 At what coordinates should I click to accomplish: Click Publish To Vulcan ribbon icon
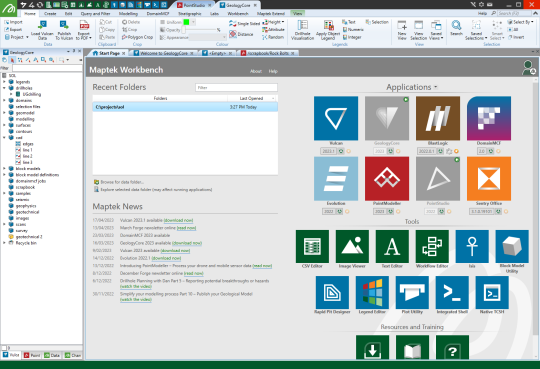click(64, 30)
